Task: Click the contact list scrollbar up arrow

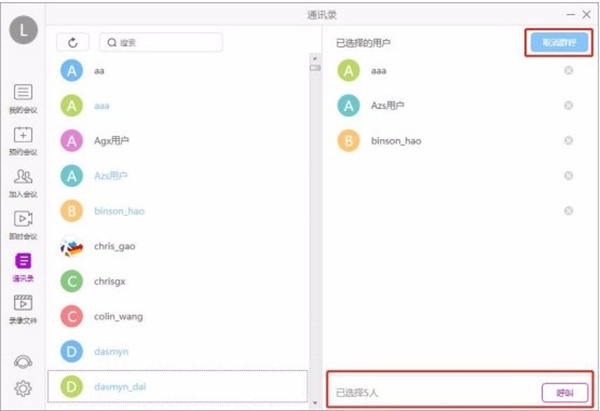Action: [315, 59]
